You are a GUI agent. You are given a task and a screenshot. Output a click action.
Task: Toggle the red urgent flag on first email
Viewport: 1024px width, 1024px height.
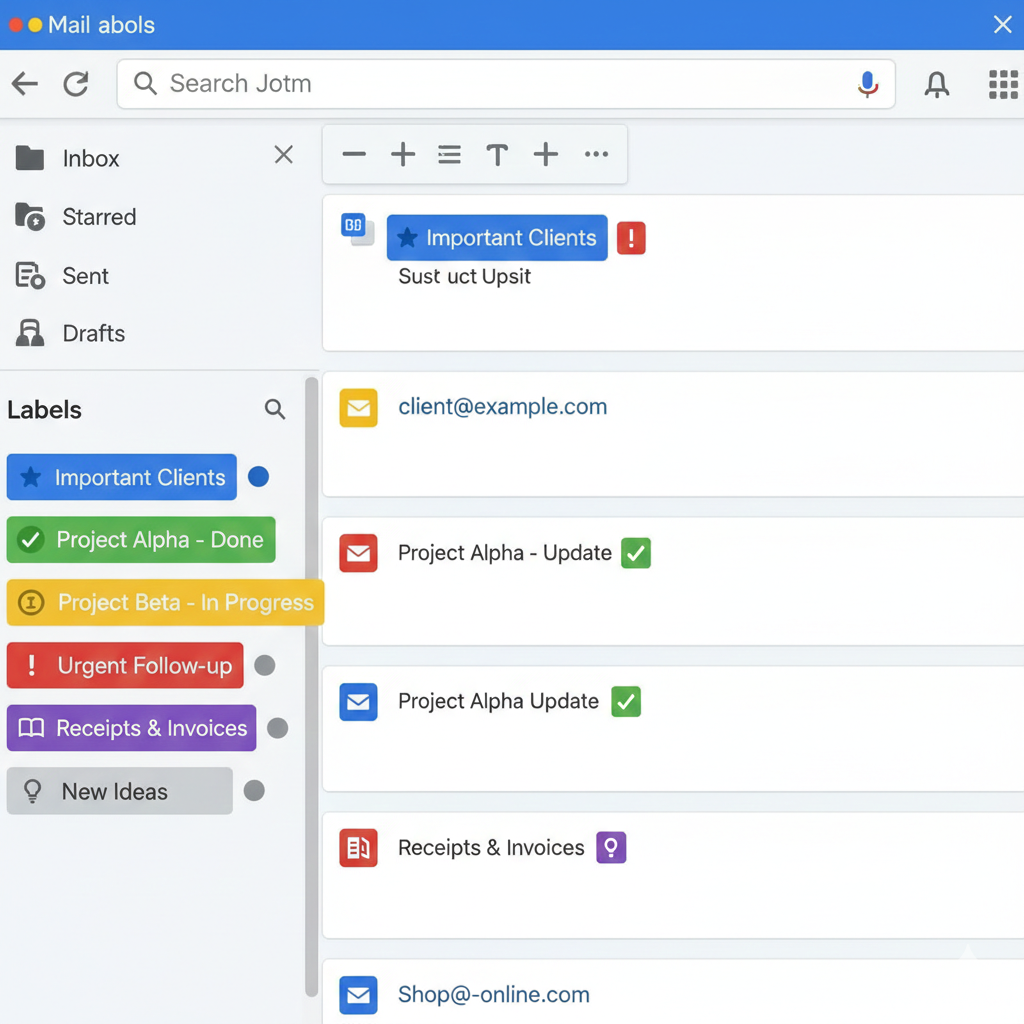(631, 238)
